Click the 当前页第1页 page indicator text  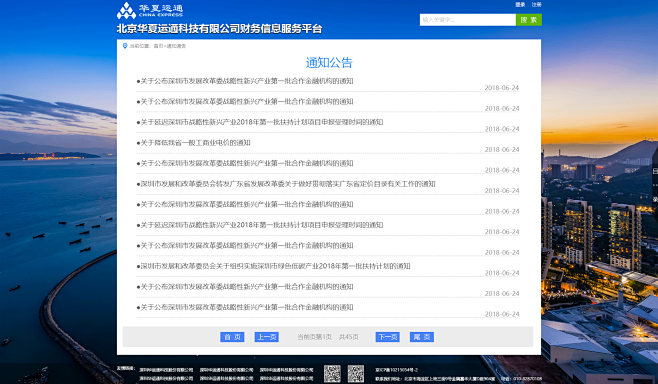pyautogui.click(x=314, y=337)
